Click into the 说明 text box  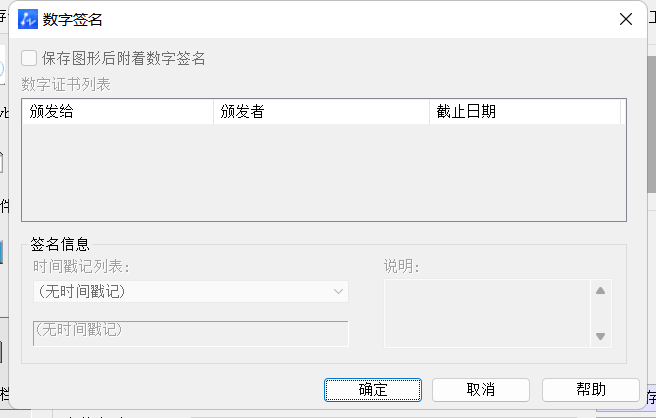[487, 313]
